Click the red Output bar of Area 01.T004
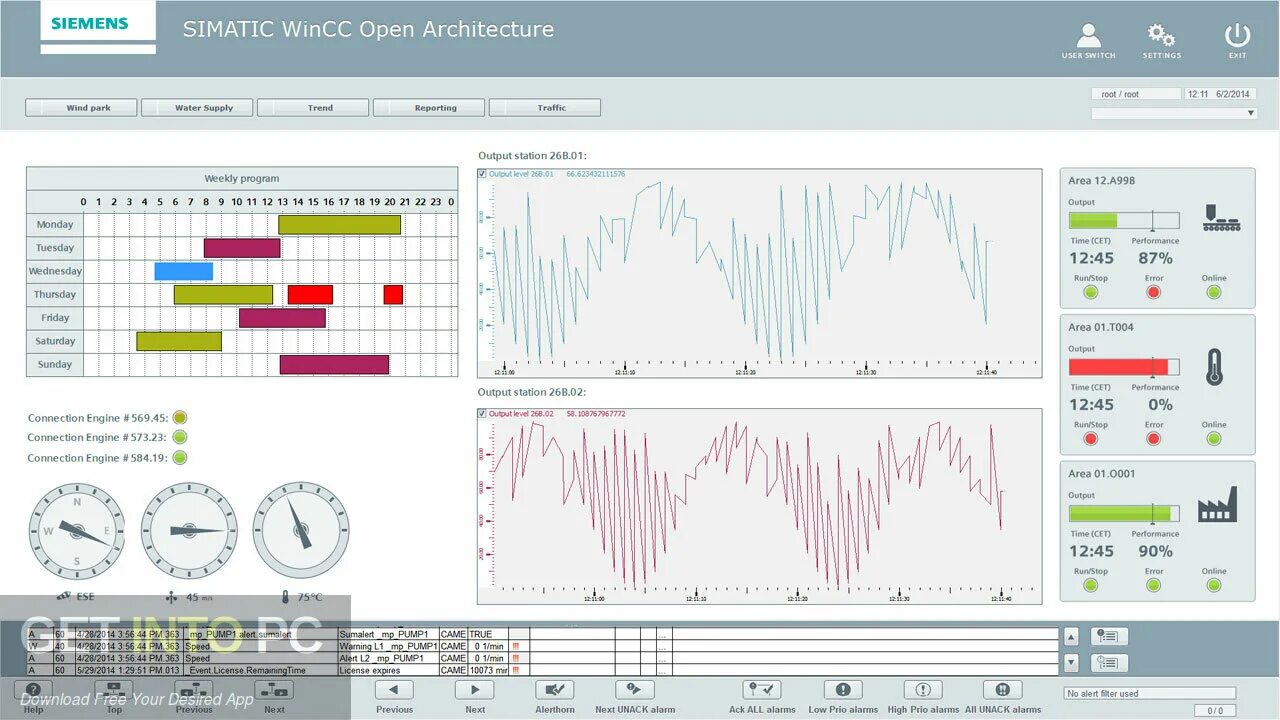The height and width of the screenshot is (720, 1280). point(1124,367)
